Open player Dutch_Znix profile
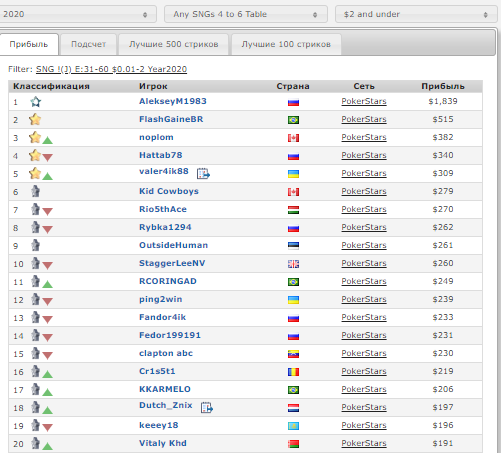The image size is (501, 453). [166, 405]
